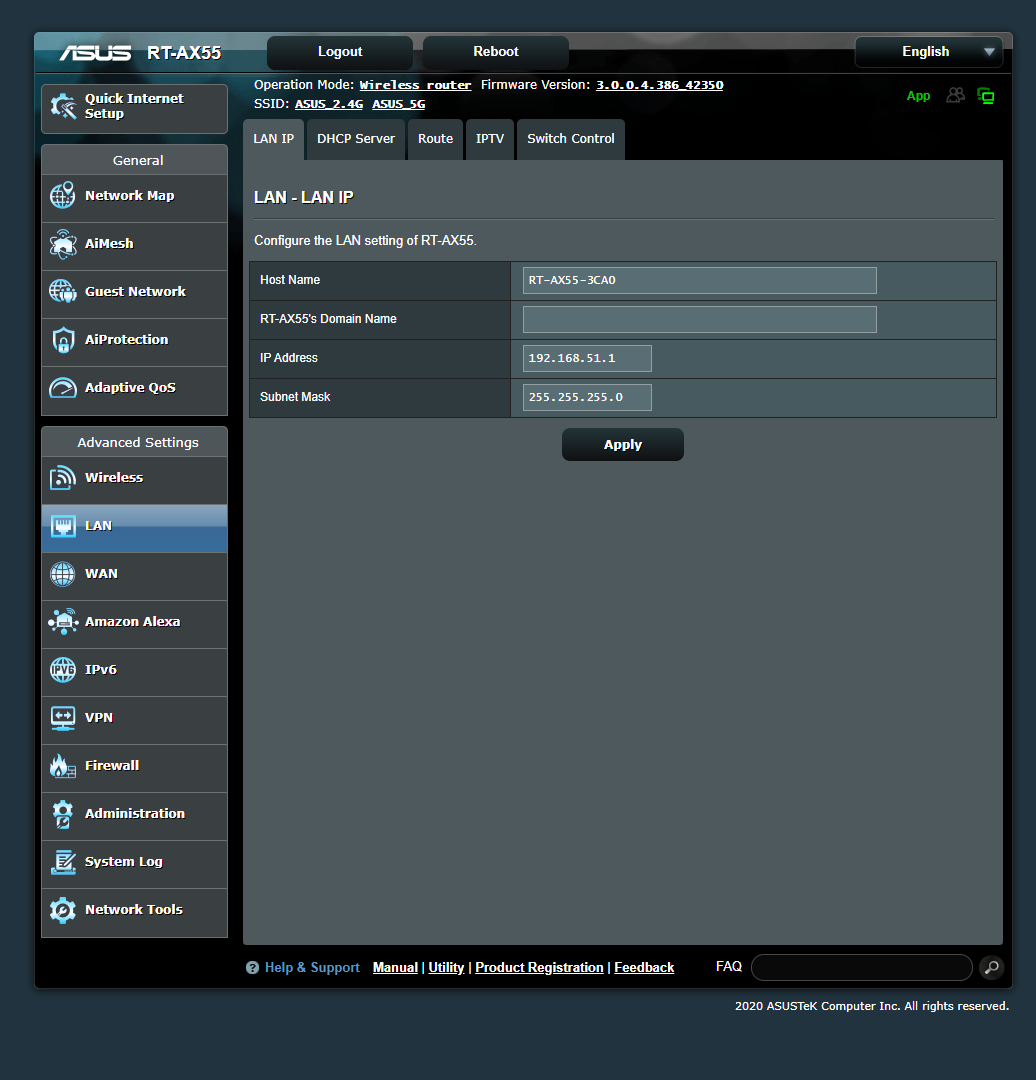Click the FAQ search magnifier icon

[991, 968]
